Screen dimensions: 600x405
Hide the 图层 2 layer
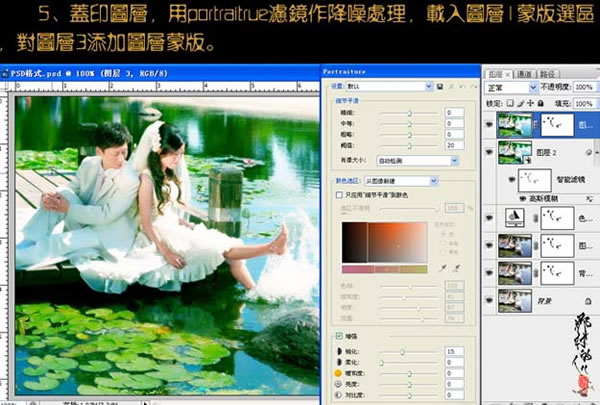pos(489,152)
